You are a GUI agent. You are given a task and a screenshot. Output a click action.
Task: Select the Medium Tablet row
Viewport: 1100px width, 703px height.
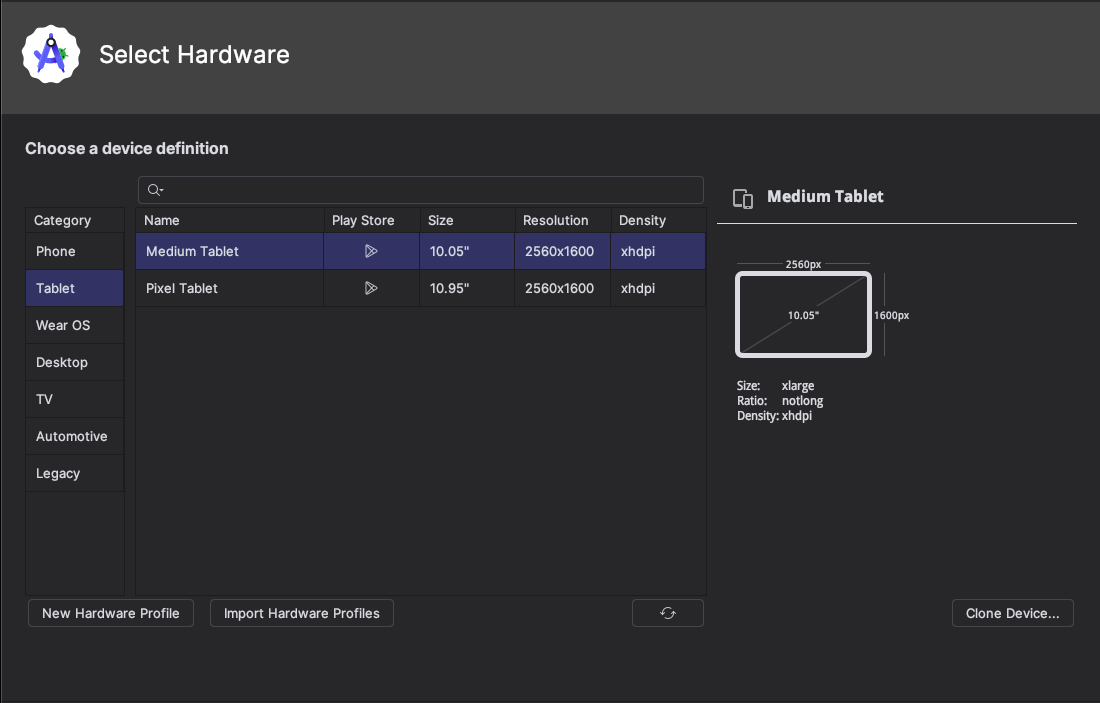[x=229, y=251]
